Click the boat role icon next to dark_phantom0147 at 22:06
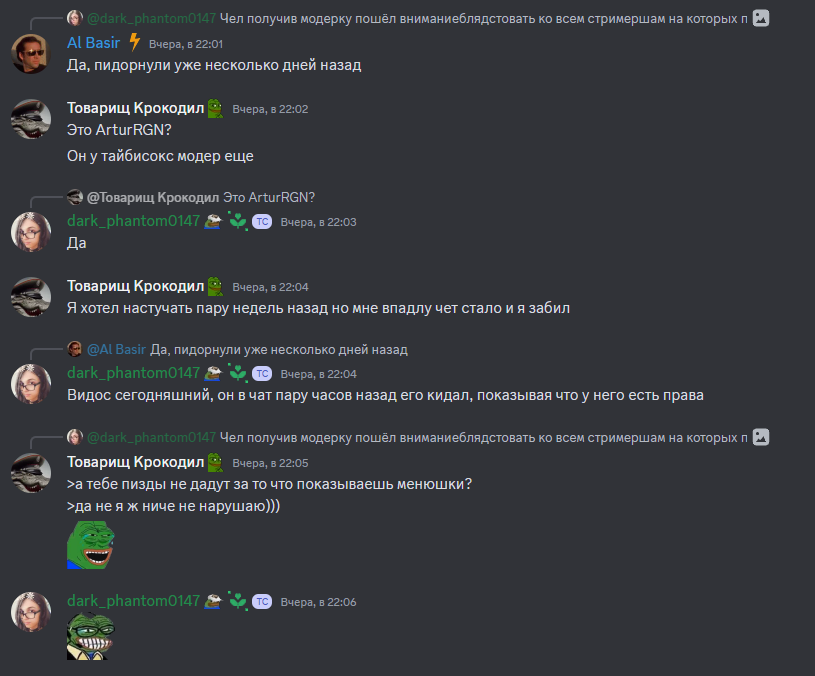 click(x=213, y=601)
